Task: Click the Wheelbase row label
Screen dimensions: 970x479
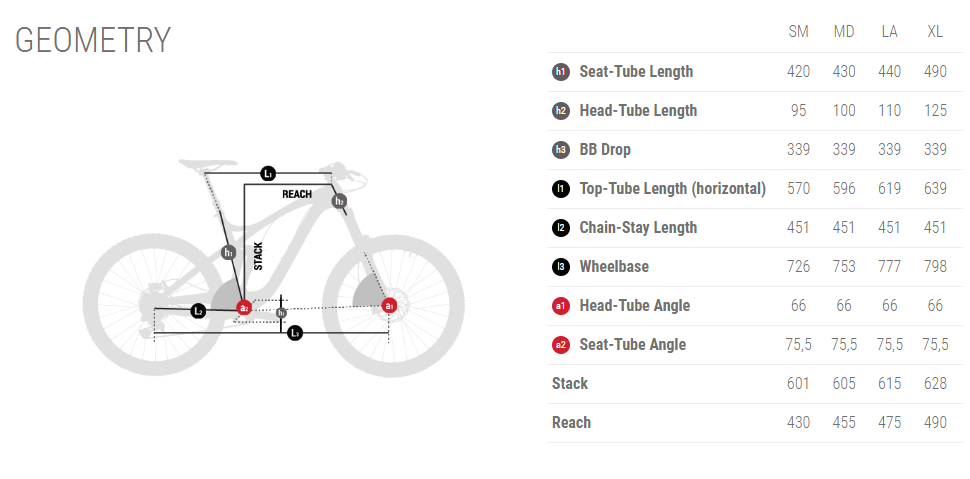Action: tap(614, 267)
